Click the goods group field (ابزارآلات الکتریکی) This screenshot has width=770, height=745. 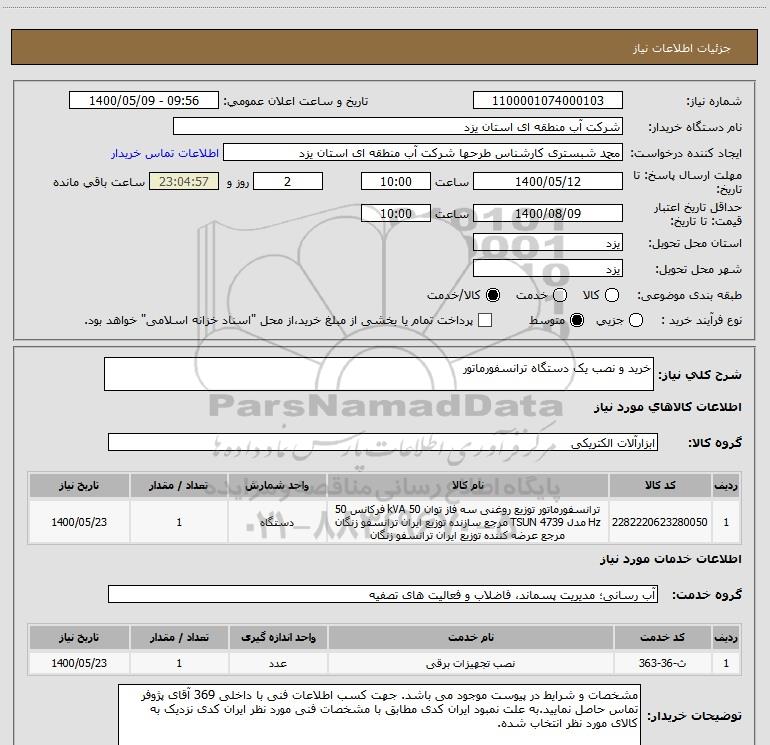(x=383, y=442)
